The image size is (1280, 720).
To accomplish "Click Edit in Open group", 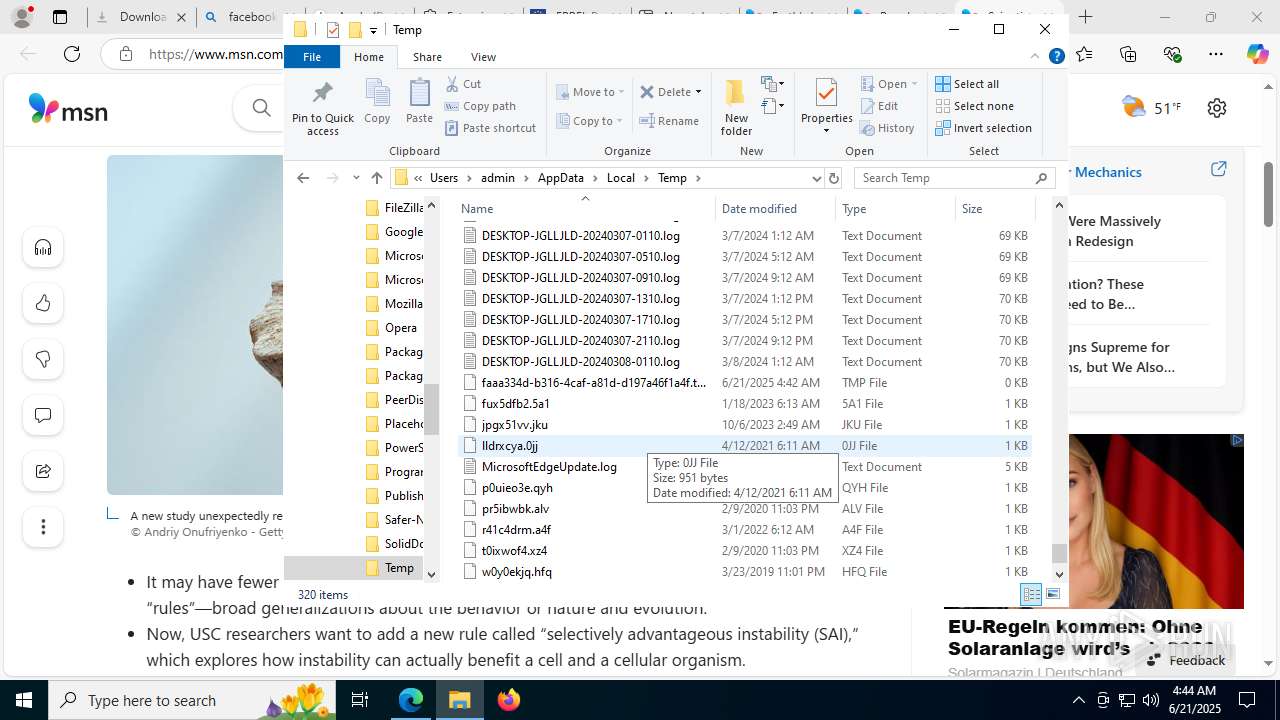I will [x=879, y=106].
